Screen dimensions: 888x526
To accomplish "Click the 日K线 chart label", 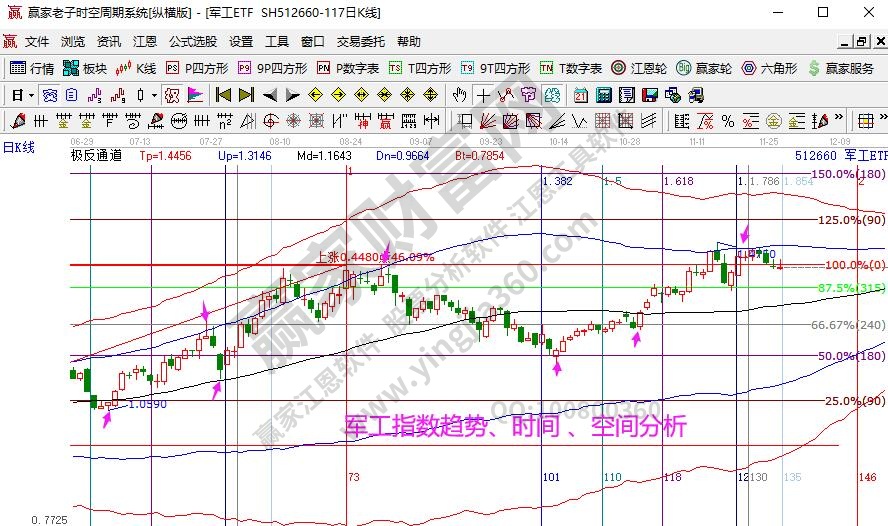I will tap(17, 147).
